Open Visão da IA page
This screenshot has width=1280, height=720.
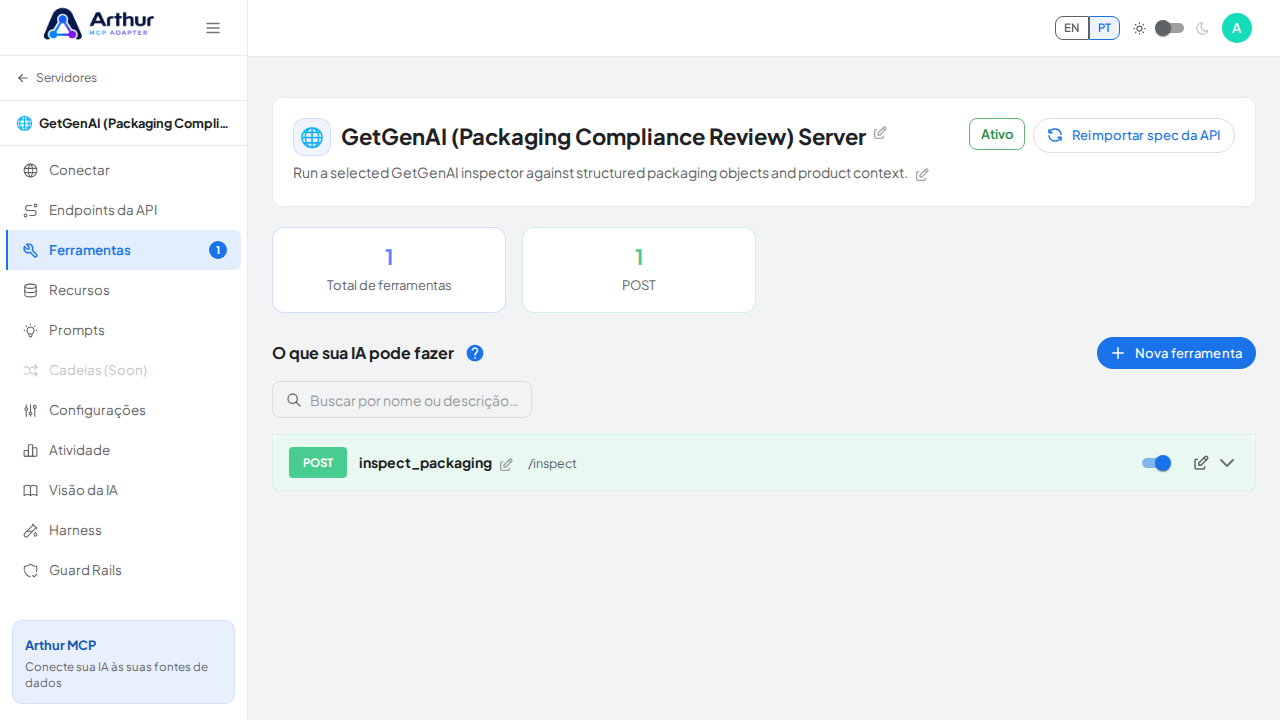coord(123,490)
